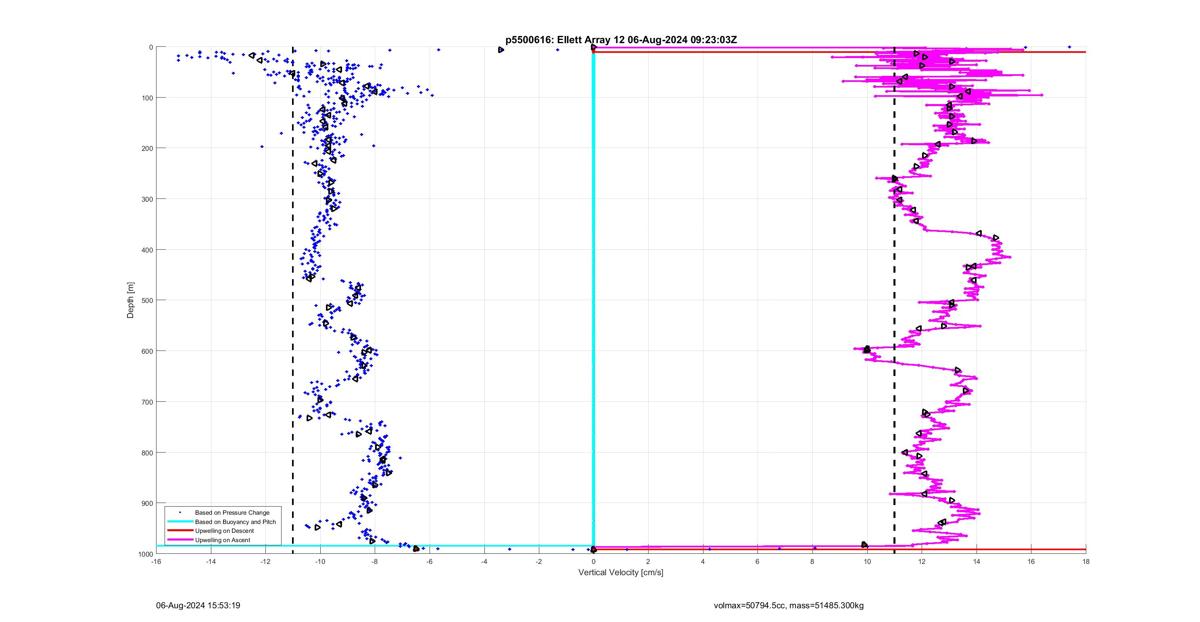Viewport: 1200px width, 622px height.
Task: Click the '-6' tick on the velocity axis
Action: (430, 562)
